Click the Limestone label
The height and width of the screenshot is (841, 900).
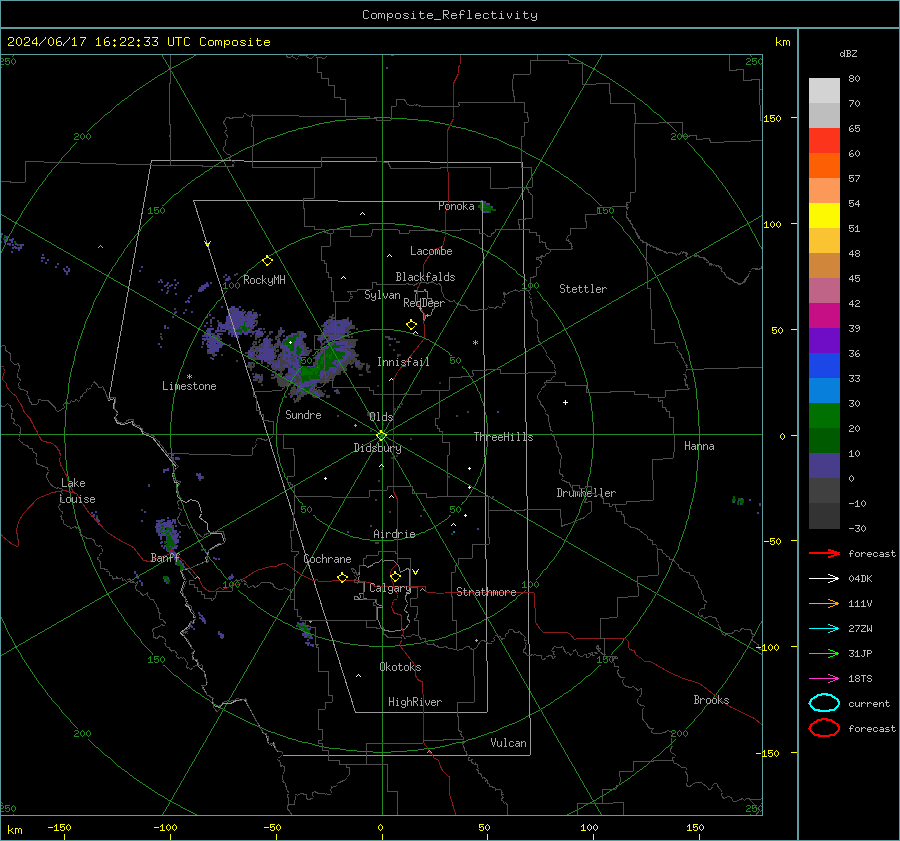coord(189,386)
